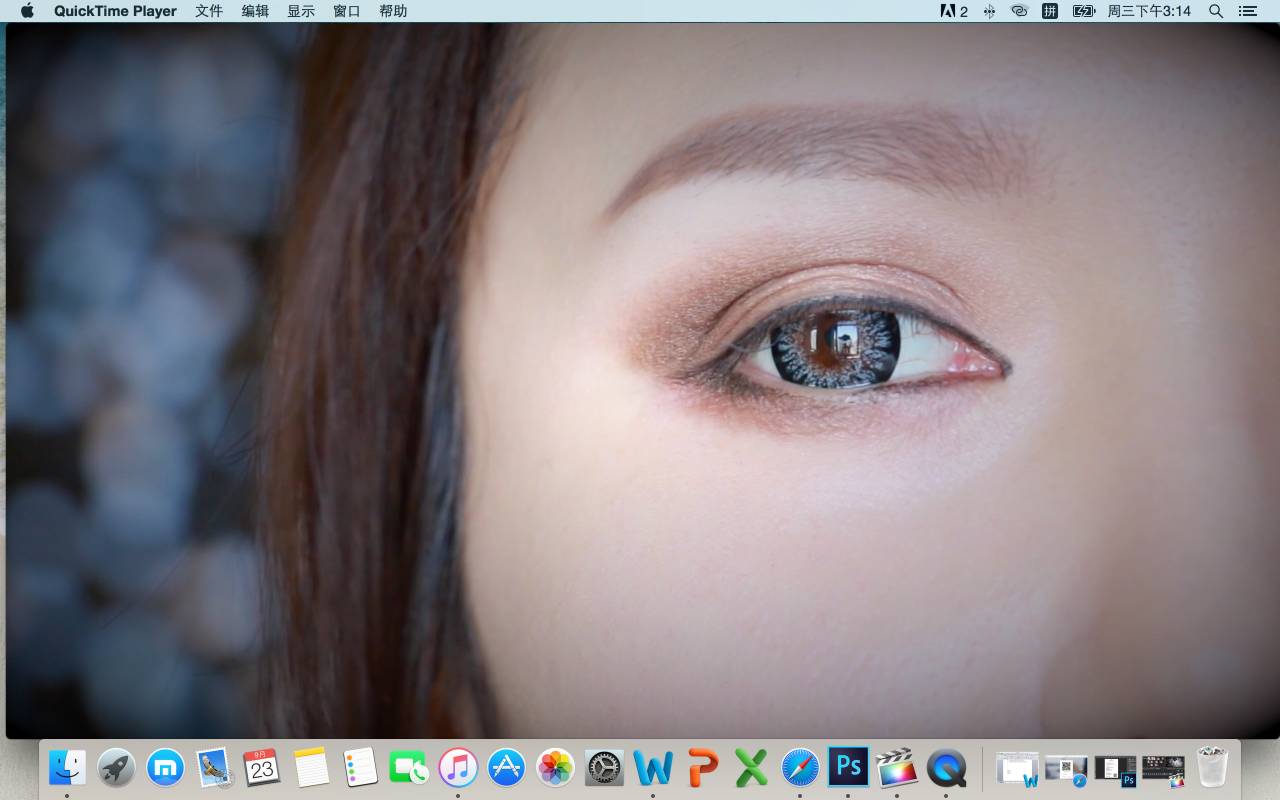
Task: Check the battery status icon
Action: (x=1084, y=11)
